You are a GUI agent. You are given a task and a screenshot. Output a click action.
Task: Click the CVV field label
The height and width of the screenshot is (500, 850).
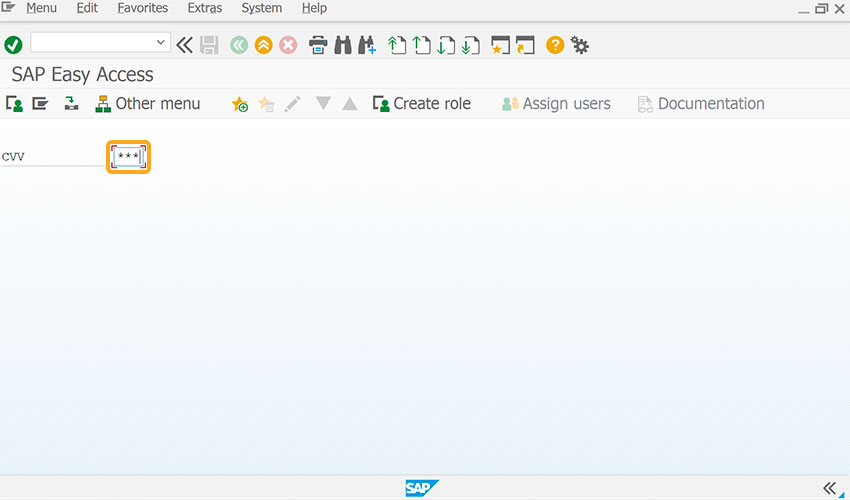click(13, 157)
